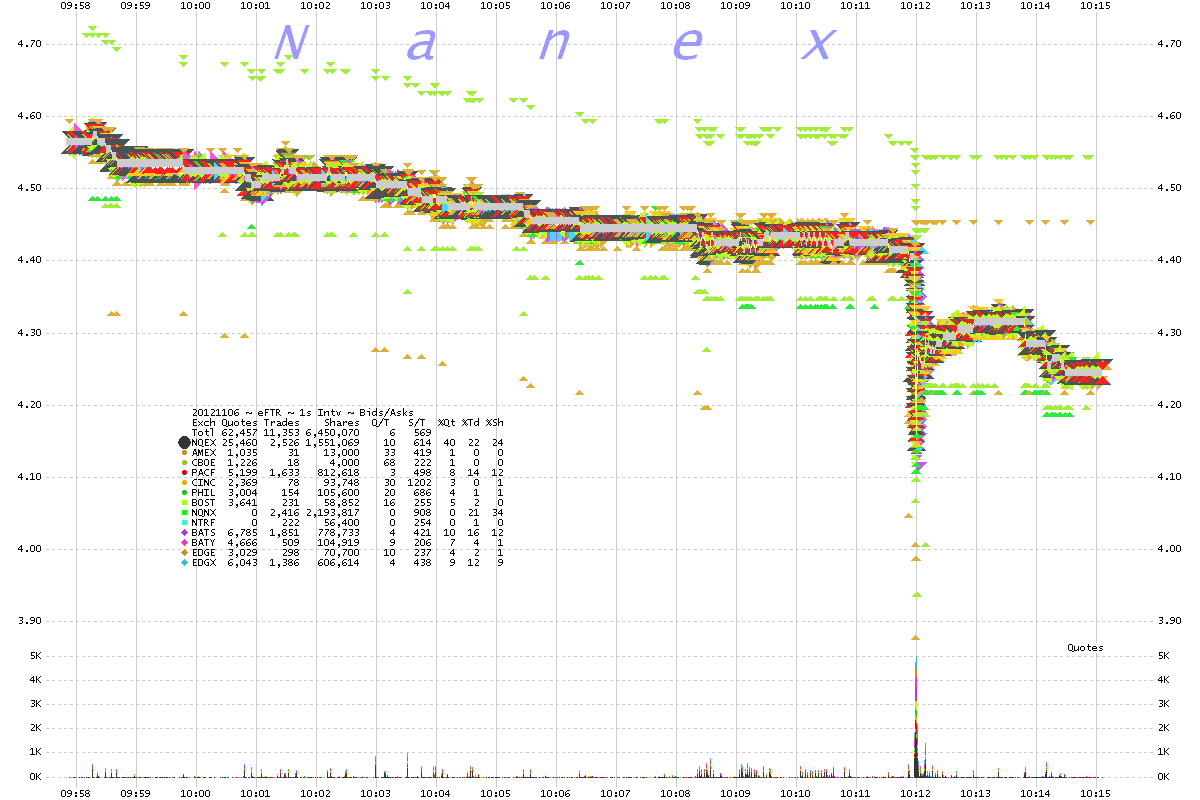Select the orange CINC legend marker
Viewport: 1200px width, 800px height.
(184, 483)
